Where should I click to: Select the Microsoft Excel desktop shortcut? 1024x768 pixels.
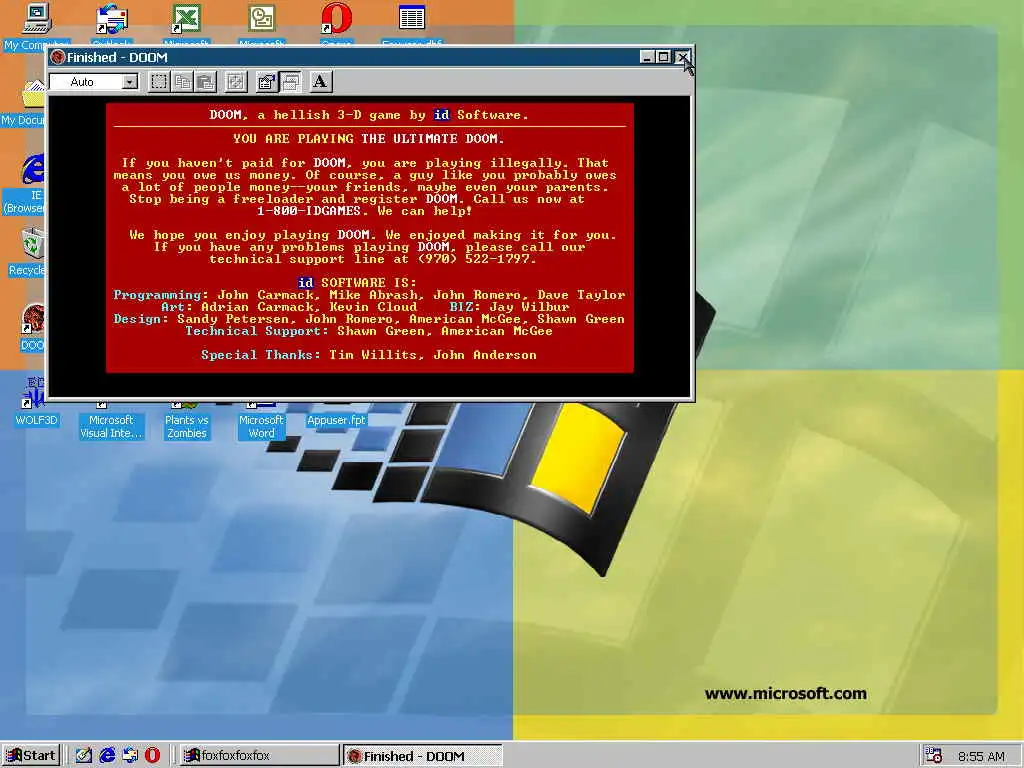(x=186, y=25)
